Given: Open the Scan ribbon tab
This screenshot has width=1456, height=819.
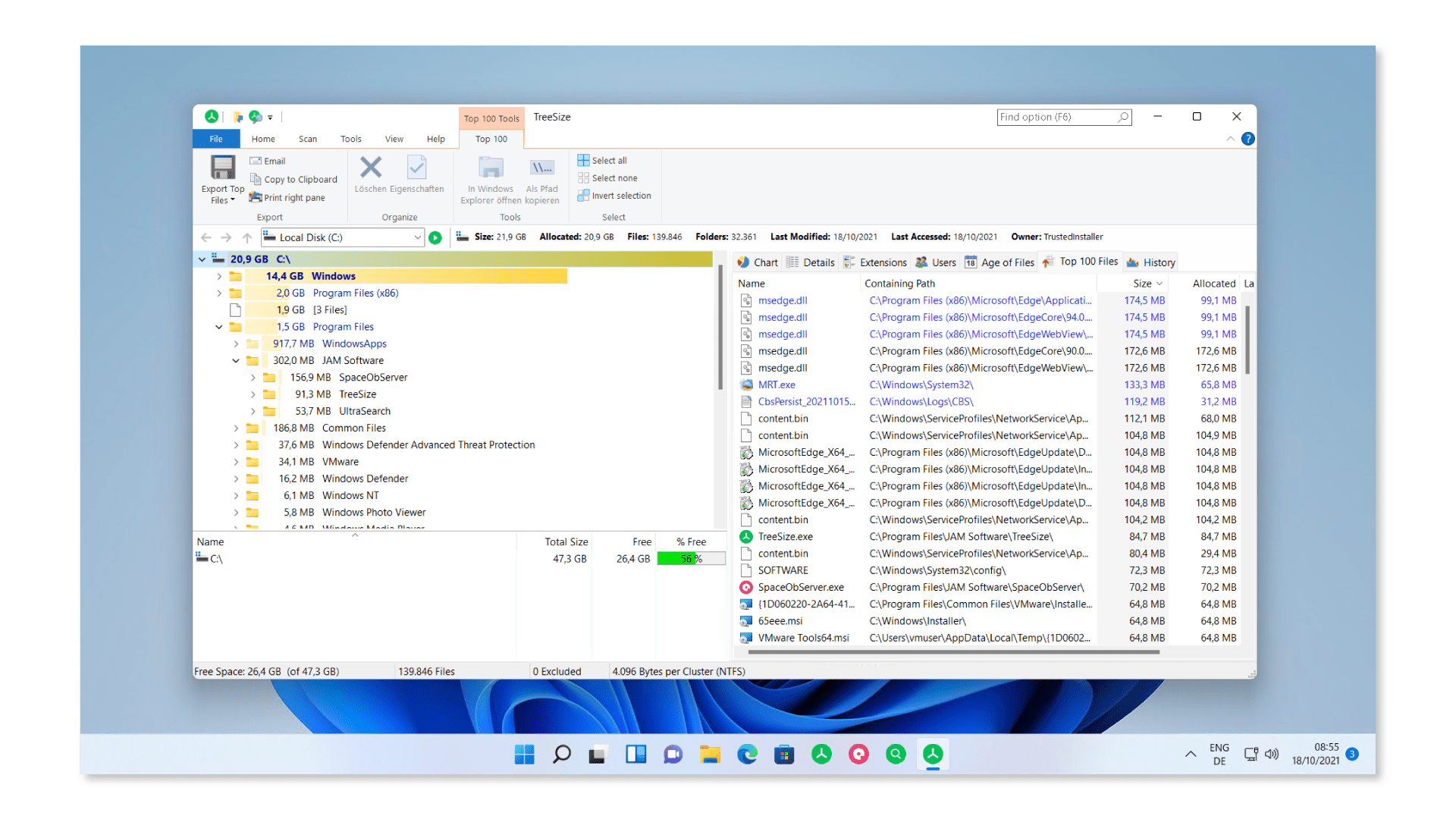Looking at the screenshot, I should 307,140.
